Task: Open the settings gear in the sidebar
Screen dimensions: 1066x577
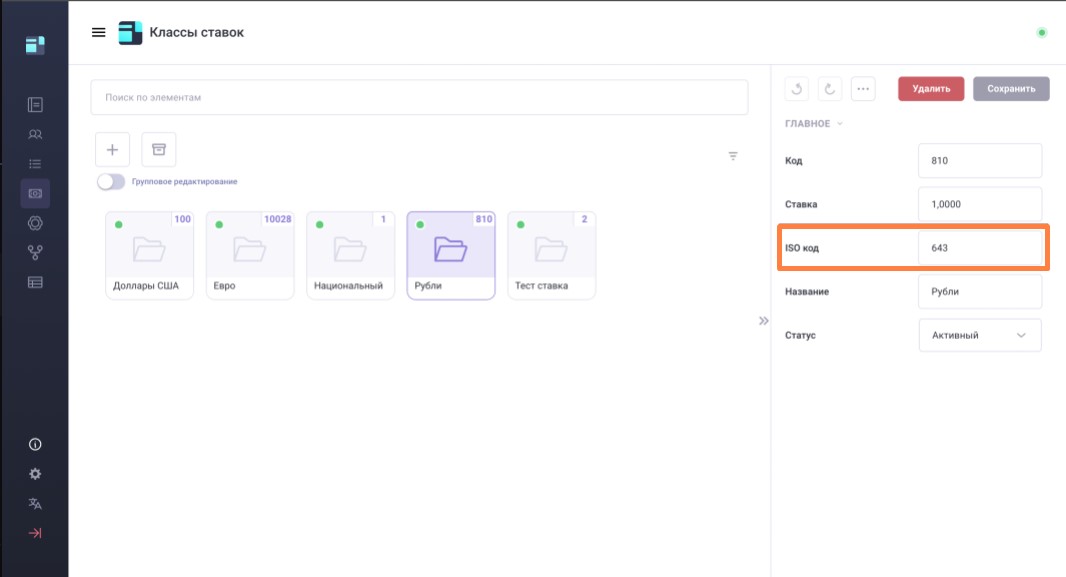Action: (x=35, y=474)
